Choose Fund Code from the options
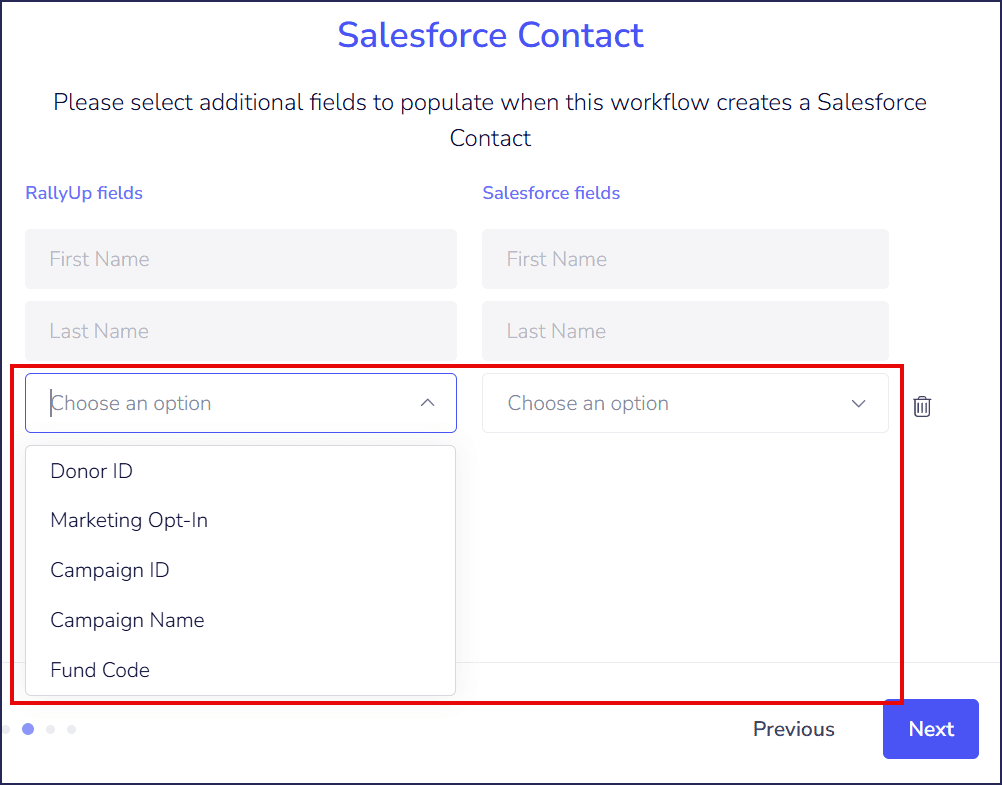Screen dimensions: 1002x785 (100, 670)
